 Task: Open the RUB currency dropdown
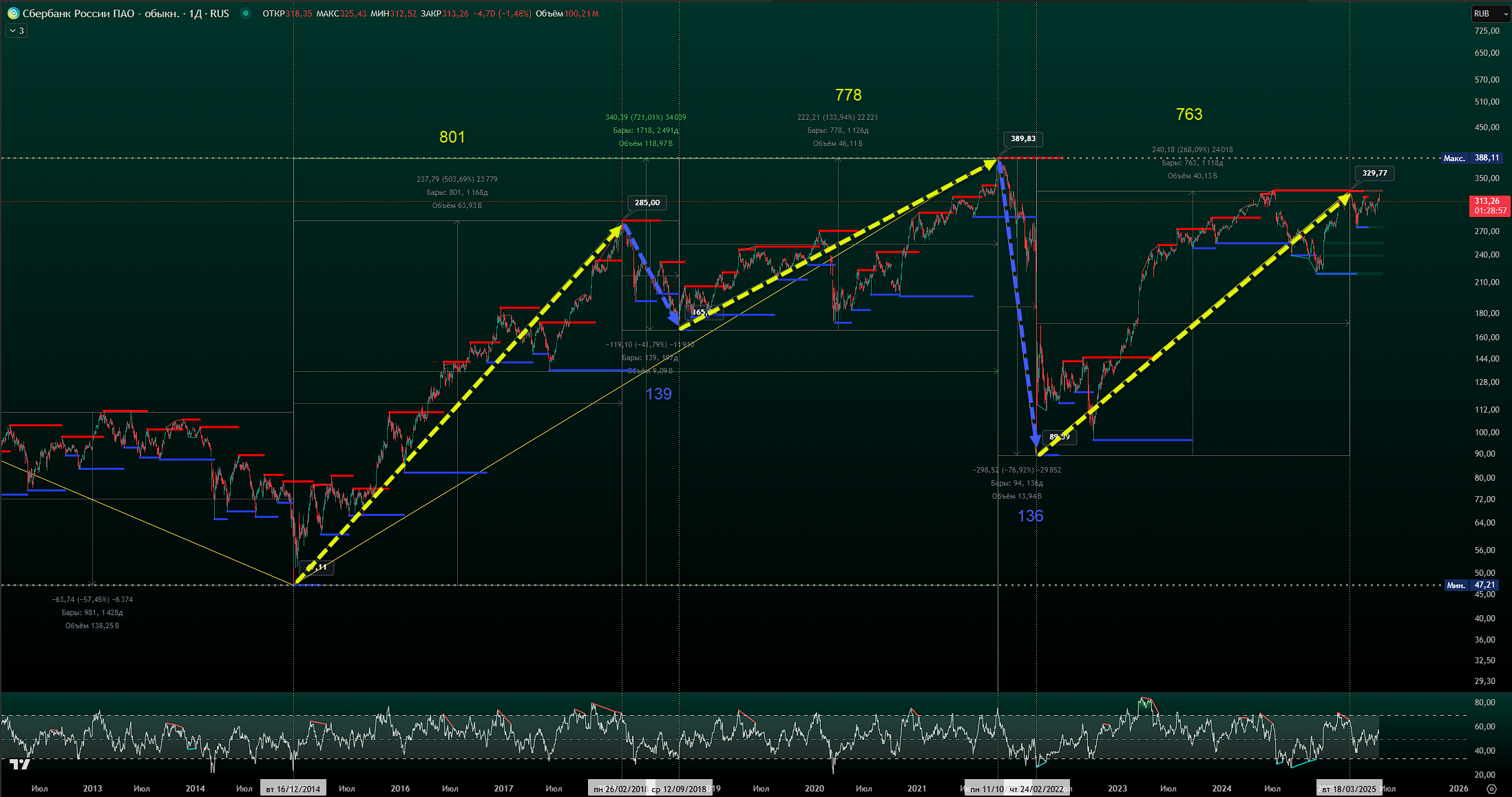pyautogui.click(x=1491, y=14)
